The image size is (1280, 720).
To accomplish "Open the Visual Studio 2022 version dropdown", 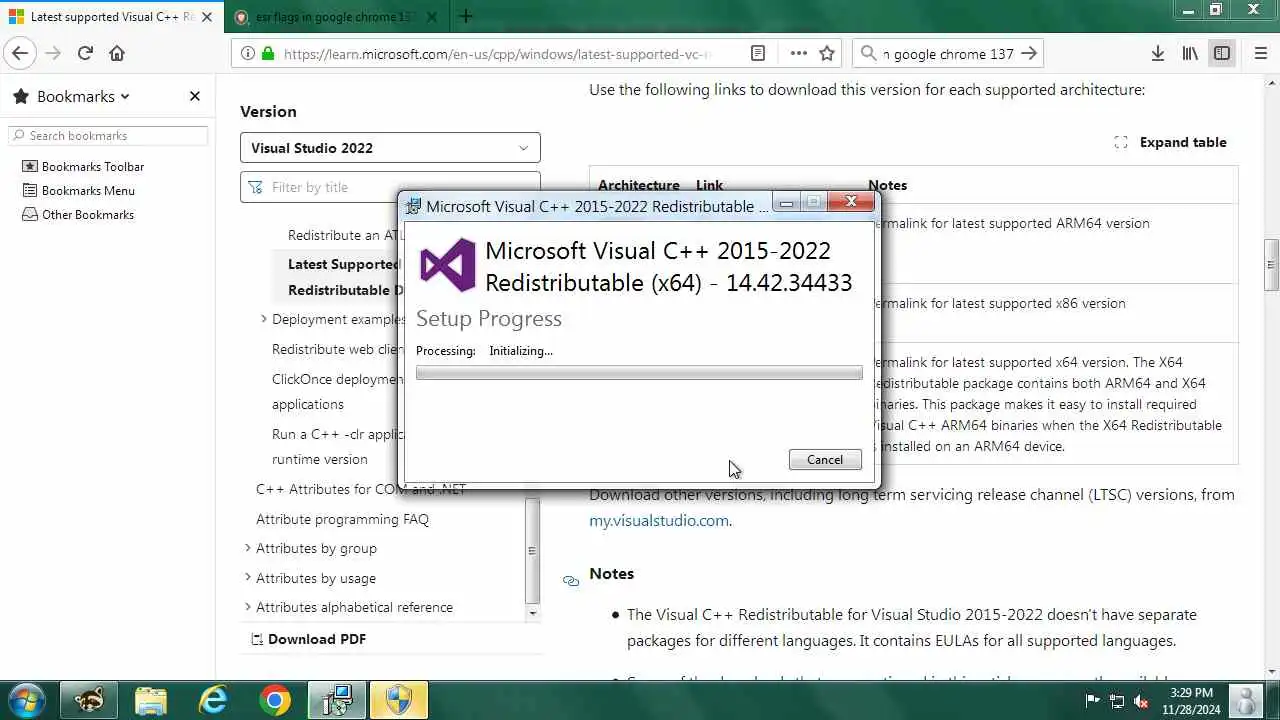I will (390, 148).
